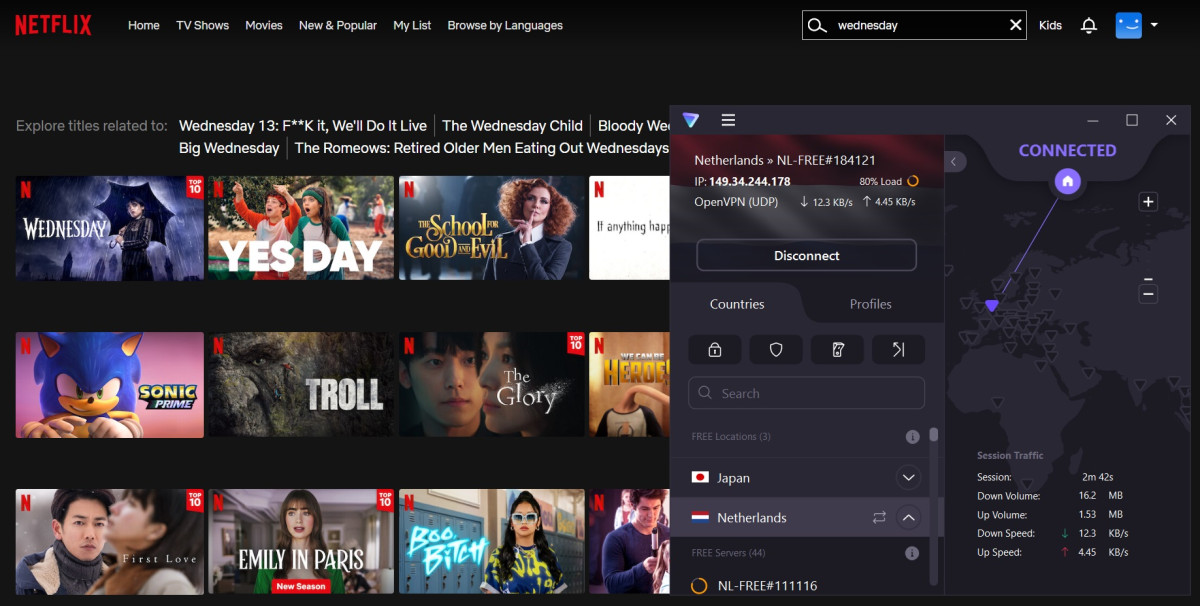Image resolution: width=1200 pixels, height=606 pixels.
Task: Click the 80% Load indicator
Action: tap(888, 182)
